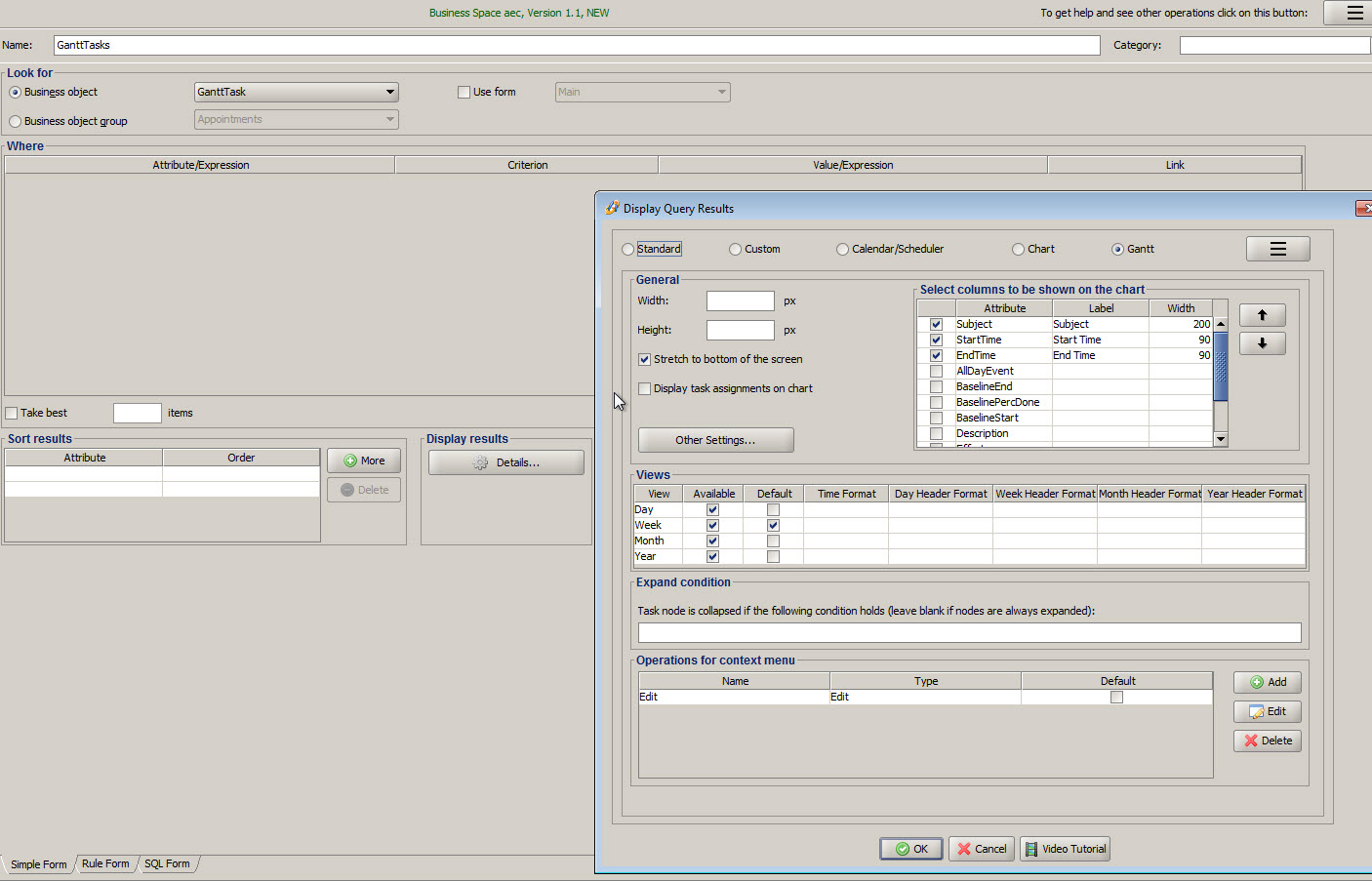The width and height of the screenshot is (1372, 881).
Task: Move selected column up with the arrow
Action: click(x=1262, y=315)
